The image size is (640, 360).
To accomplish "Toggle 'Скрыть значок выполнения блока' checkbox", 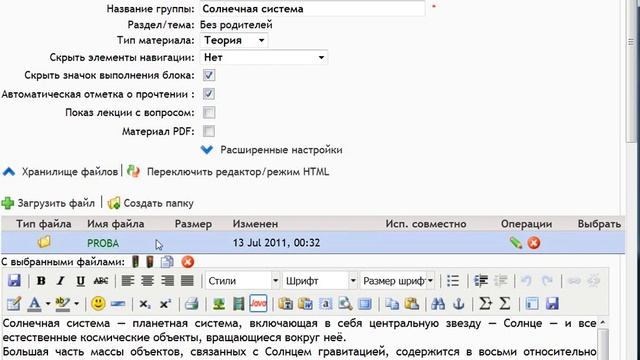I will coord(209,75).
